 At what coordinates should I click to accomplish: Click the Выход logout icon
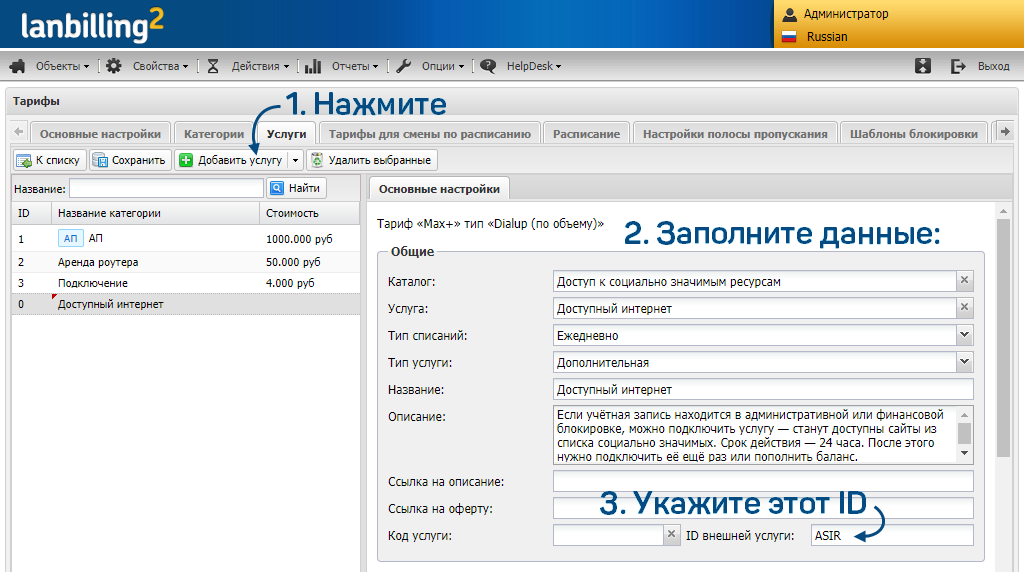[958, 66]
